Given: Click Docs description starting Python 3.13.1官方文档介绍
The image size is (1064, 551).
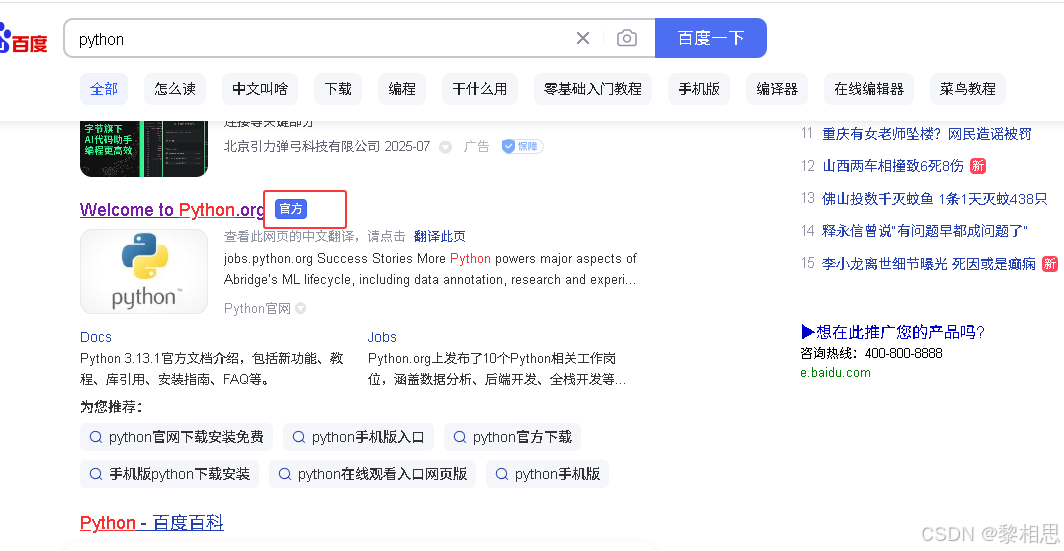Looking at the screenshot, I should [212, 368].
